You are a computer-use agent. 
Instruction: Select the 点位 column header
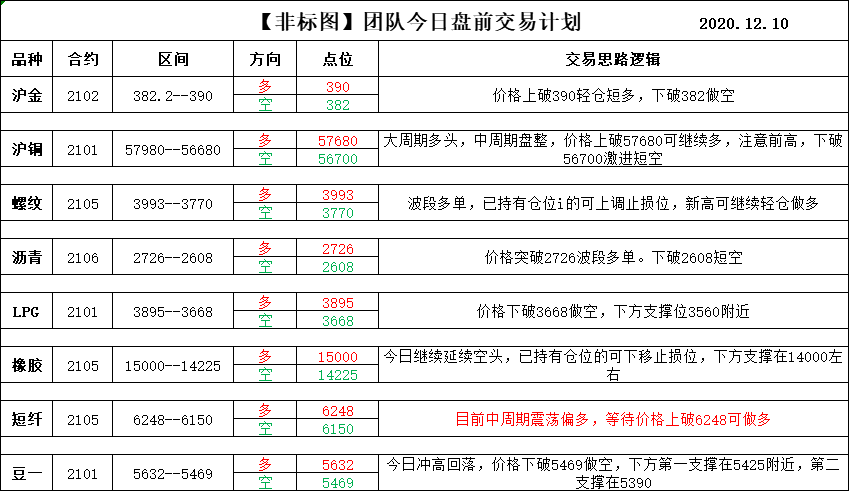(338, 59)
